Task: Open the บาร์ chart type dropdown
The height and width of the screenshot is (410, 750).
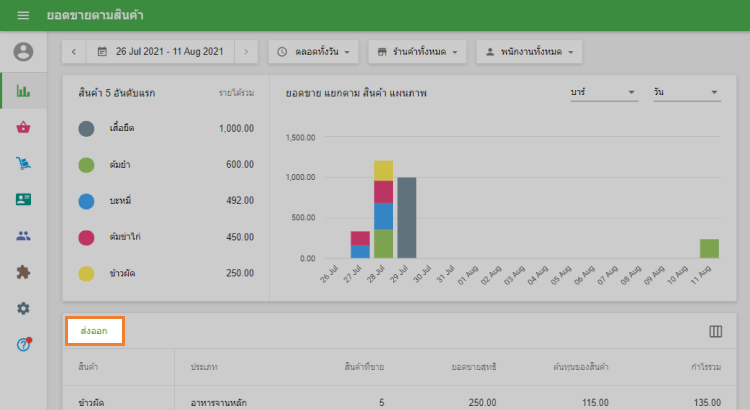Action: 601,92
